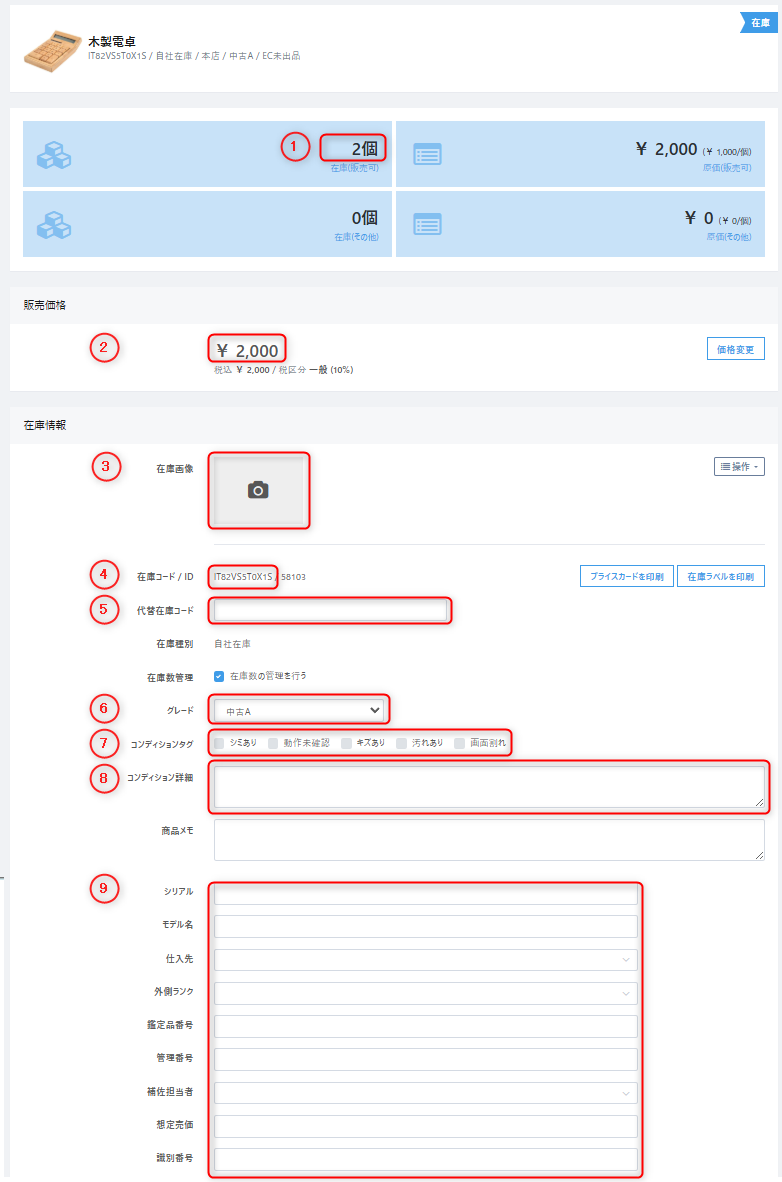The image size is (782, 1182).
Task: Click the list icon in 原価(その他) tile
Action: pyautogui.click(x=428, y=224)
